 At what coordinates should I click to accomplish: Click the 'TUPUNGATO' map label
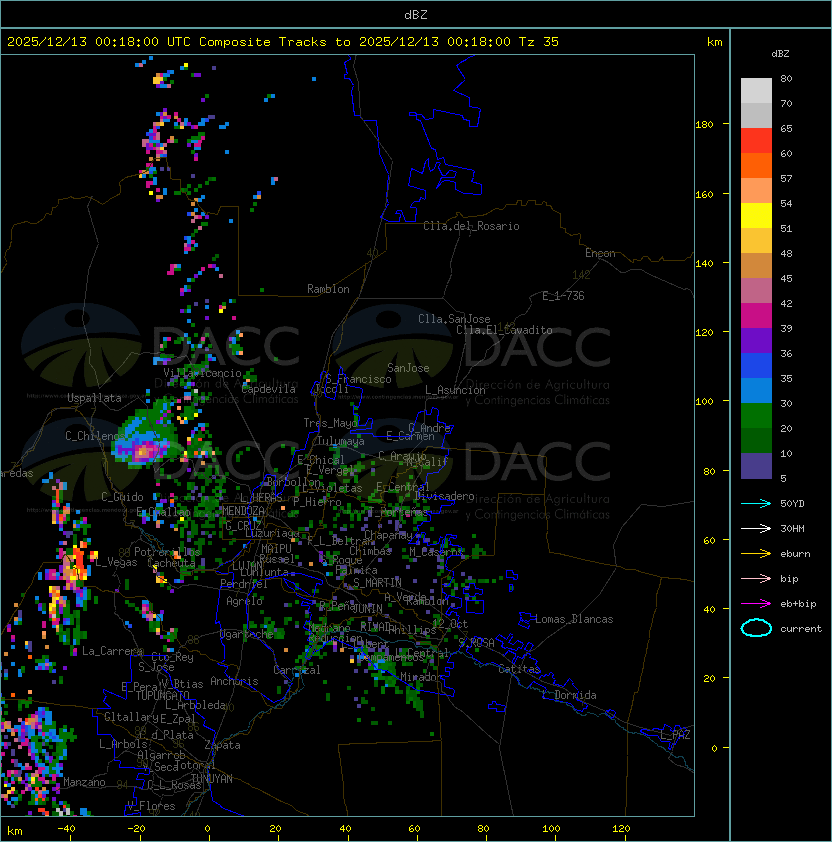click(x=162, y=695)
